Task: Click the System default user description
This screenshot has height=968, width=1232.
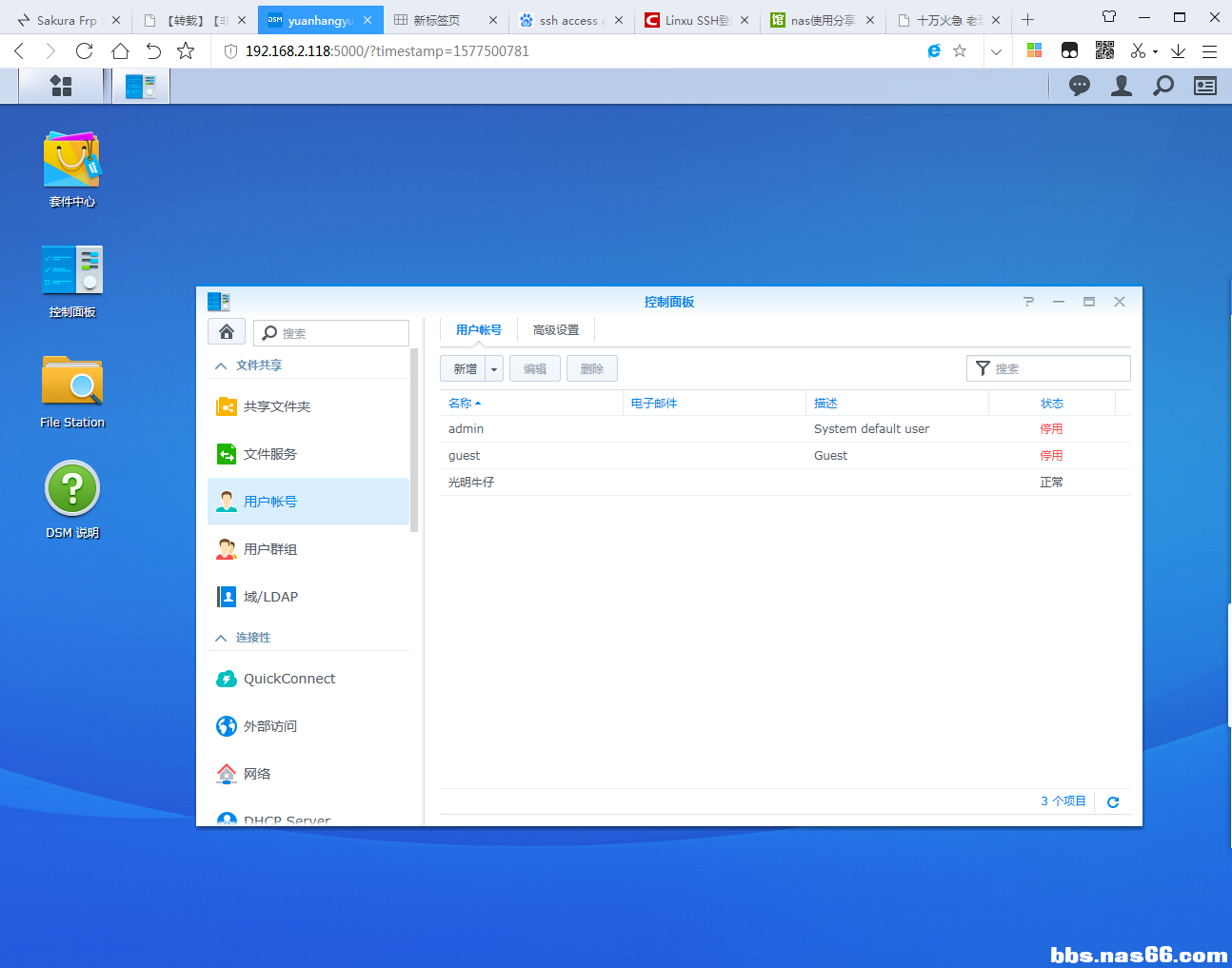Action: point(871,429)
